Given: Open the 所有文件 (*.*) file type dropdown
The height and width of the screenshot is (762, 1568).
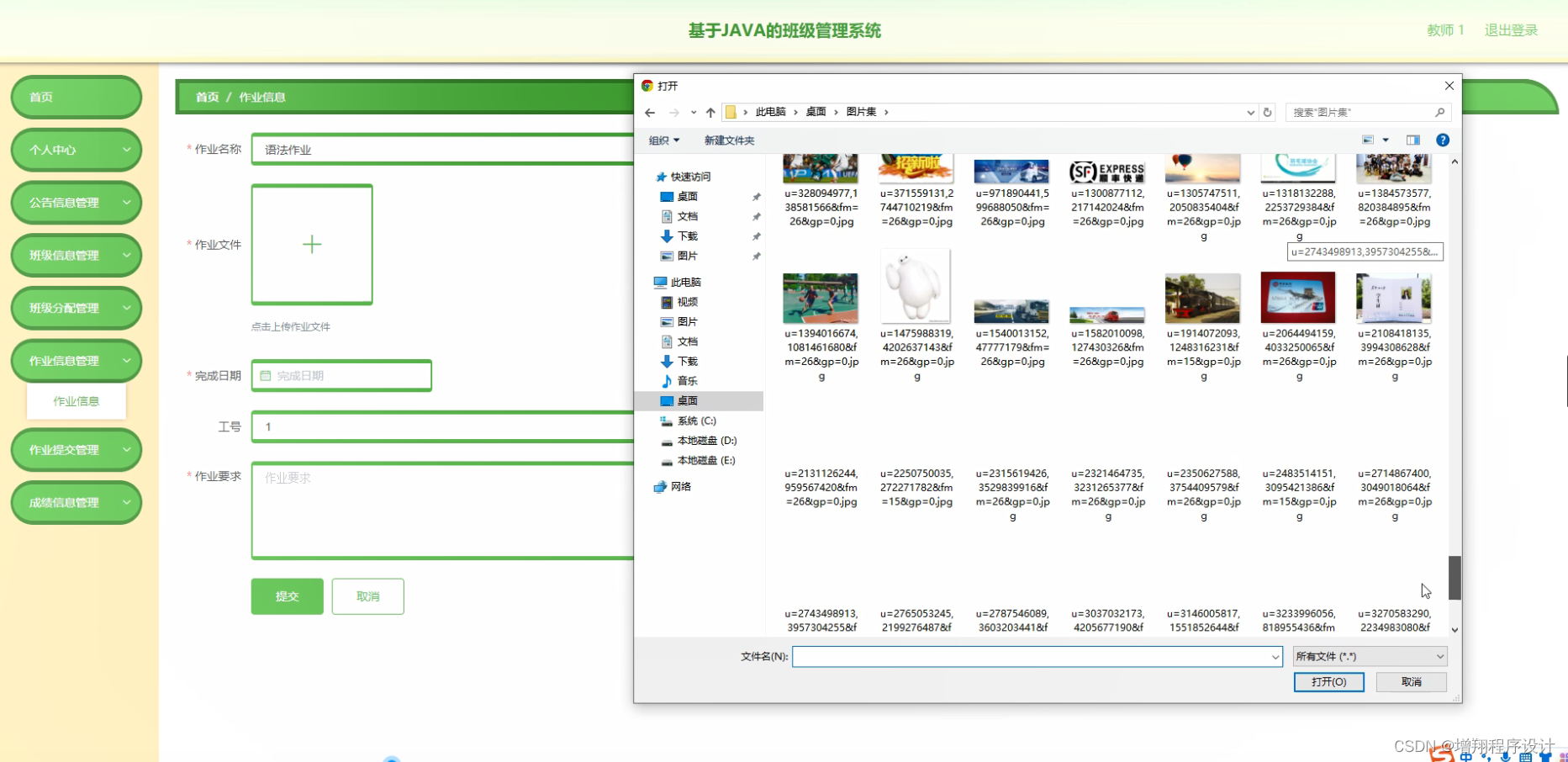Looking at the screenshot, I should [1369, 656].
